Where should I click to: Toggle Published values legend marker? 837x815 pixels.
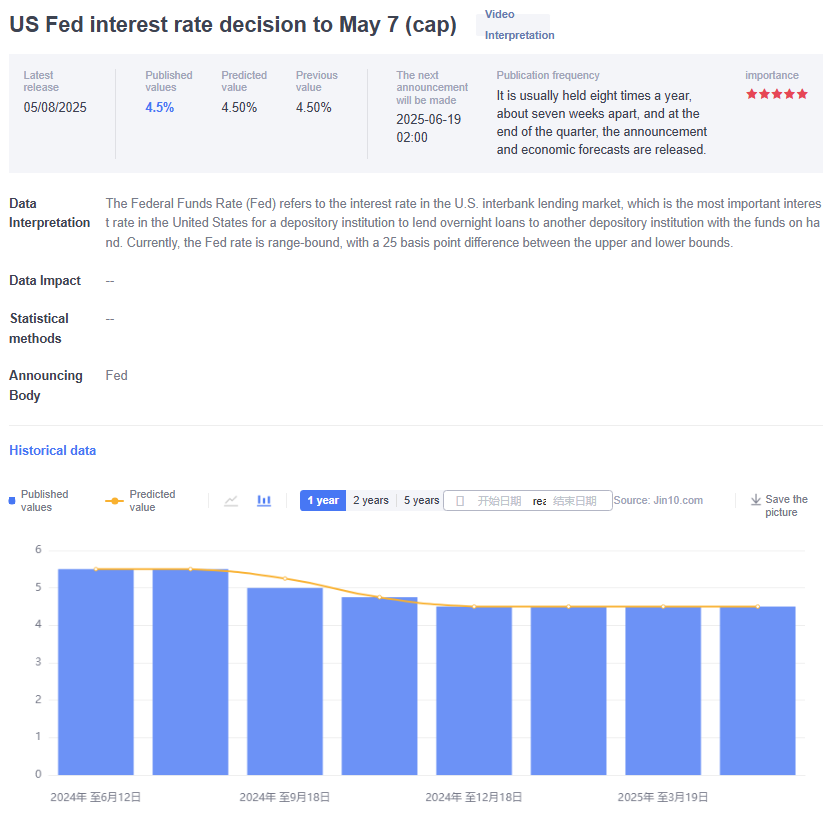click(x=12, y=501)
